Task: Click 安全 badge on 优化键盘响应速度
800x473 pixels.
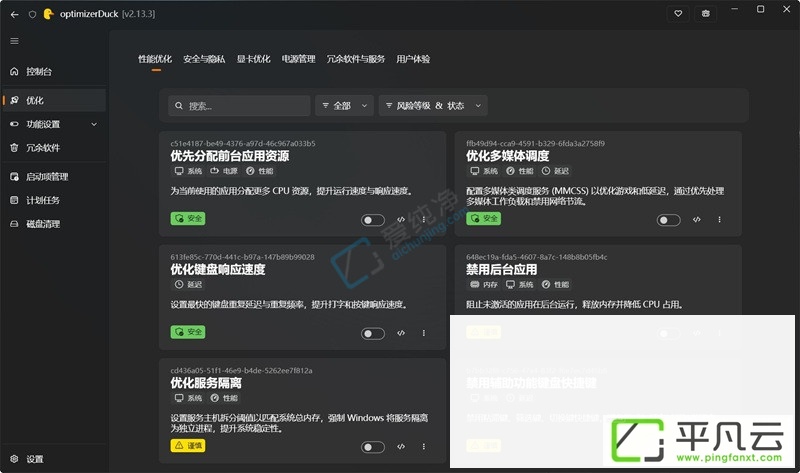Action: pos(188,332)
